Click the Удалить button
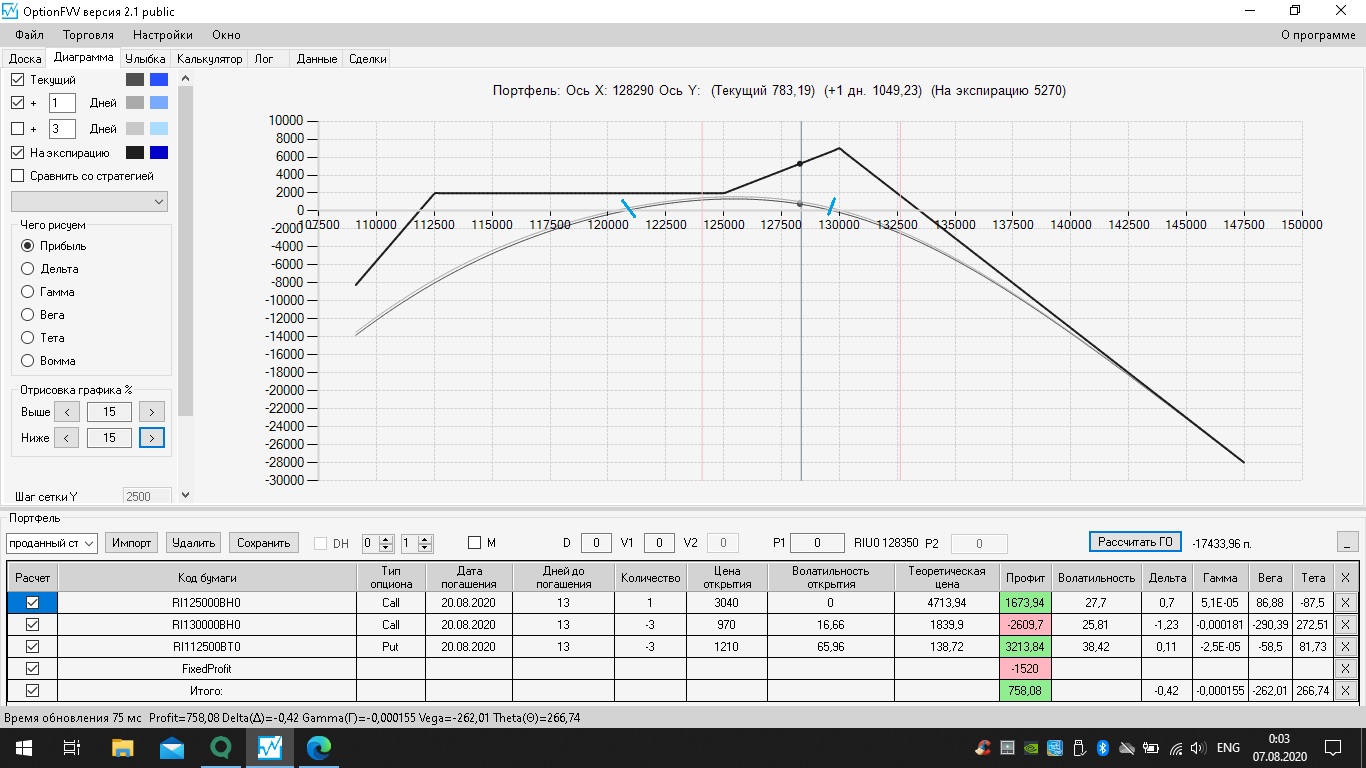The image size is (1366, 768). point(194,543)
